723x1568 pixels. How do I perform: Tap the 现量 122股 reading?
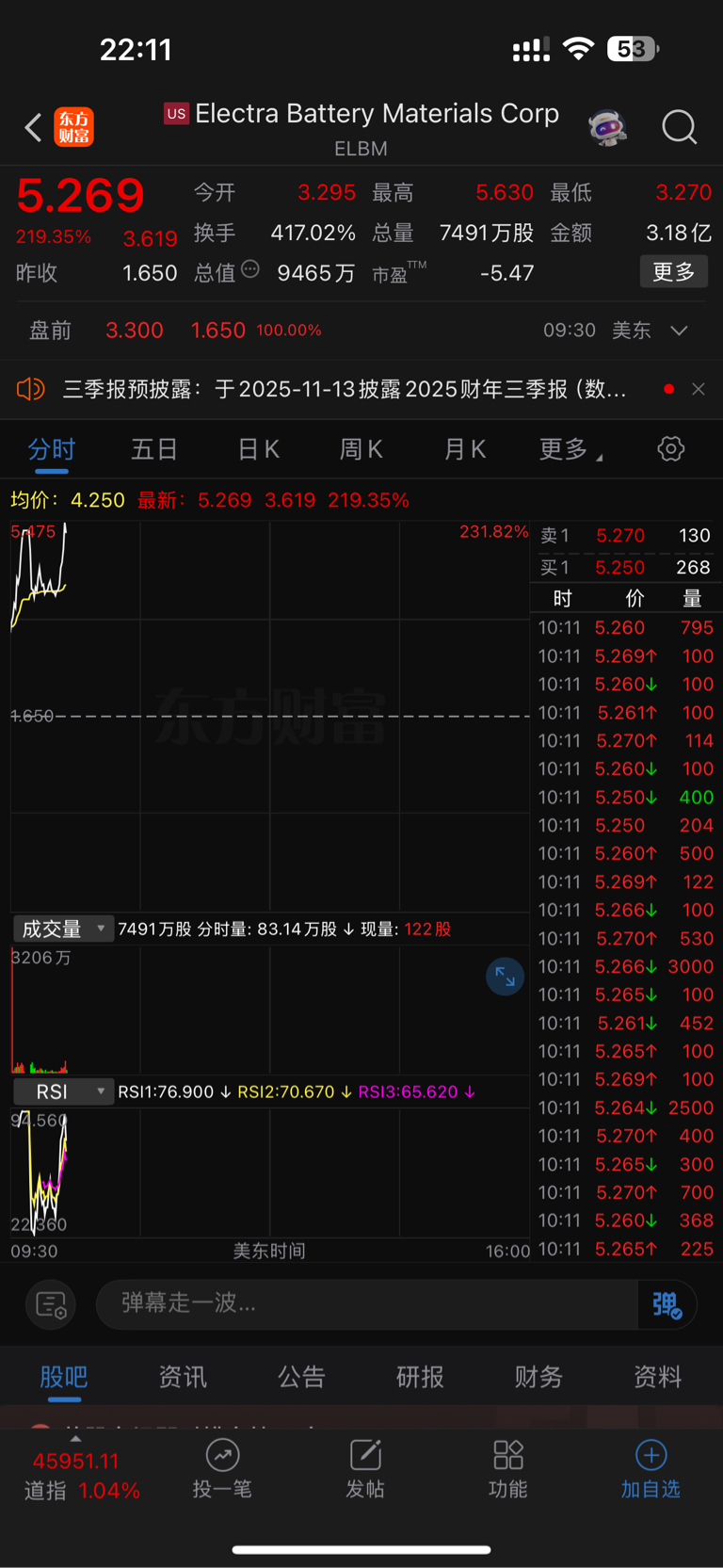coord(406,929)
